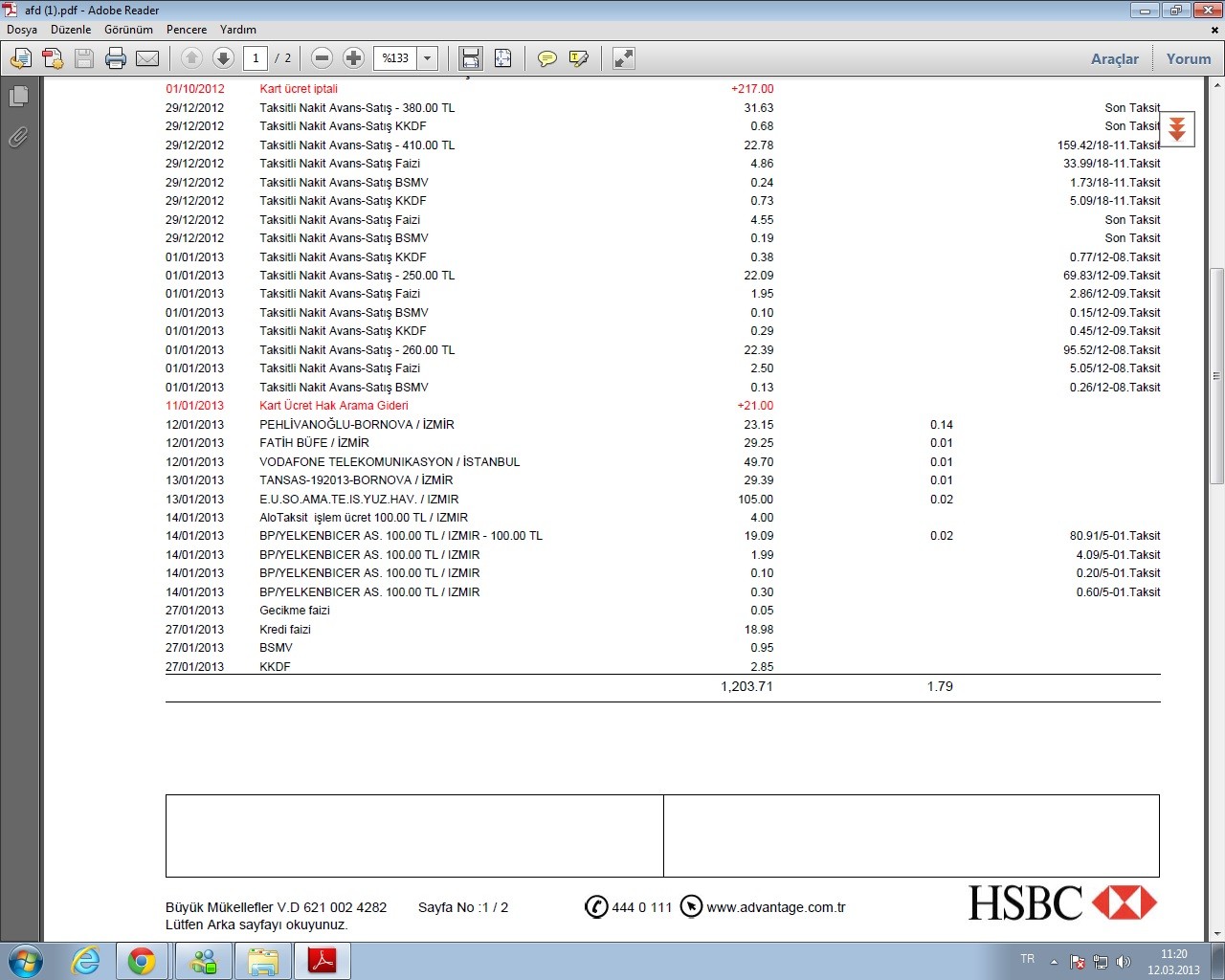Click amount +217.00 in red
This screenshot has width=1225, height=980.
click(x=752, y=89)
